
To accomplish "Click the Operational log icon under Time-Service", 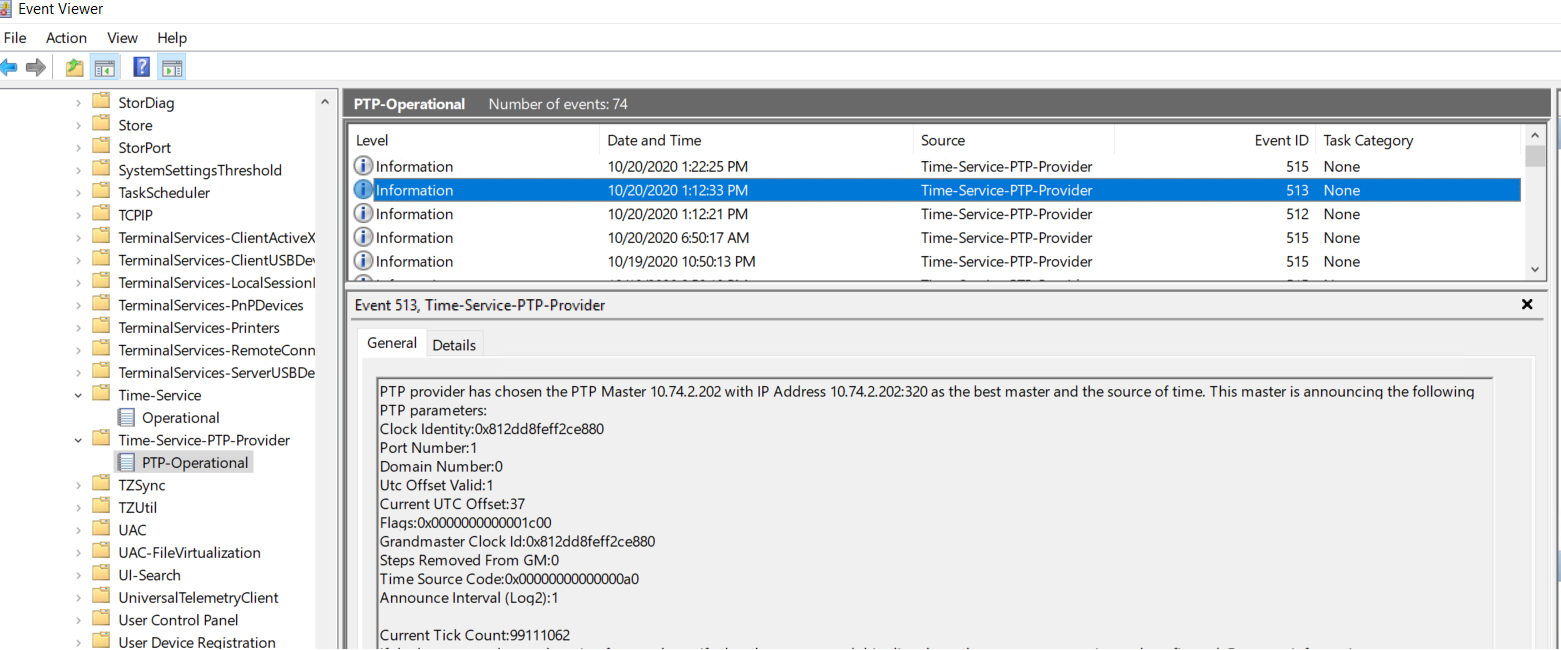I will click(126, 417).
